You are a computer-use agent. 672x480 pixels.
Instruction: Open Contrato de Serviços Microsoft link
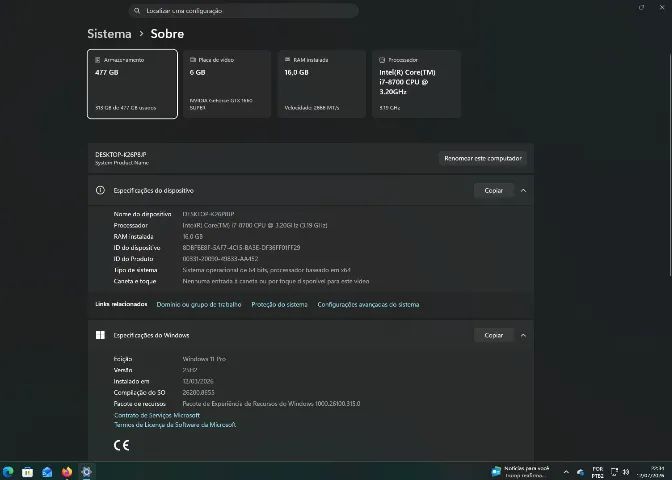tap(157, 415)
